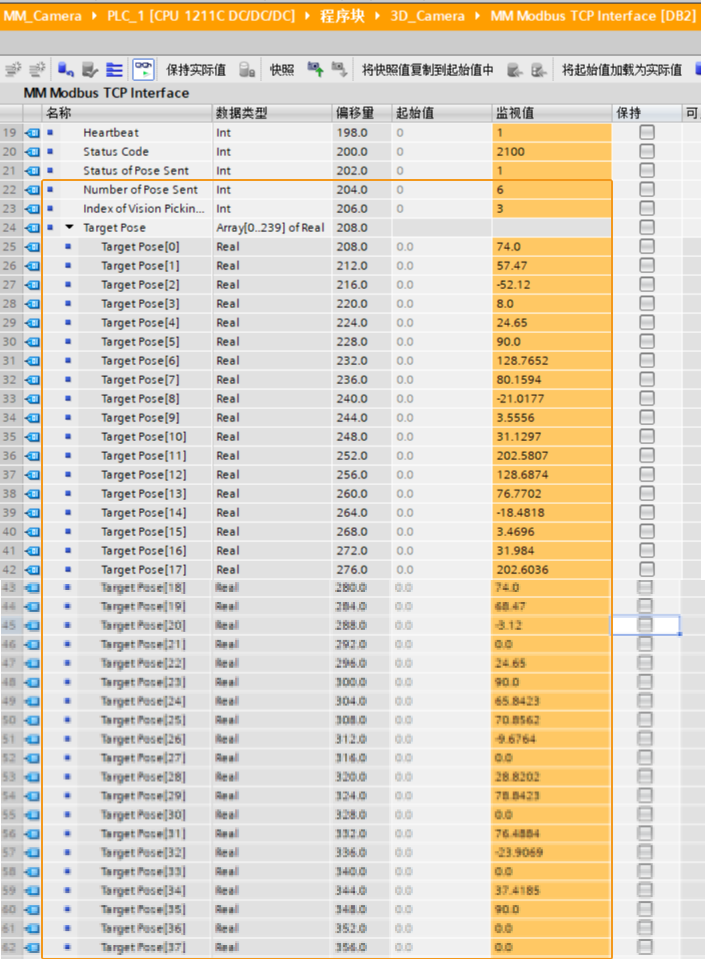Select 程序块 in the breadcrumb
The image size is (705, 959).
coord(342,16)
